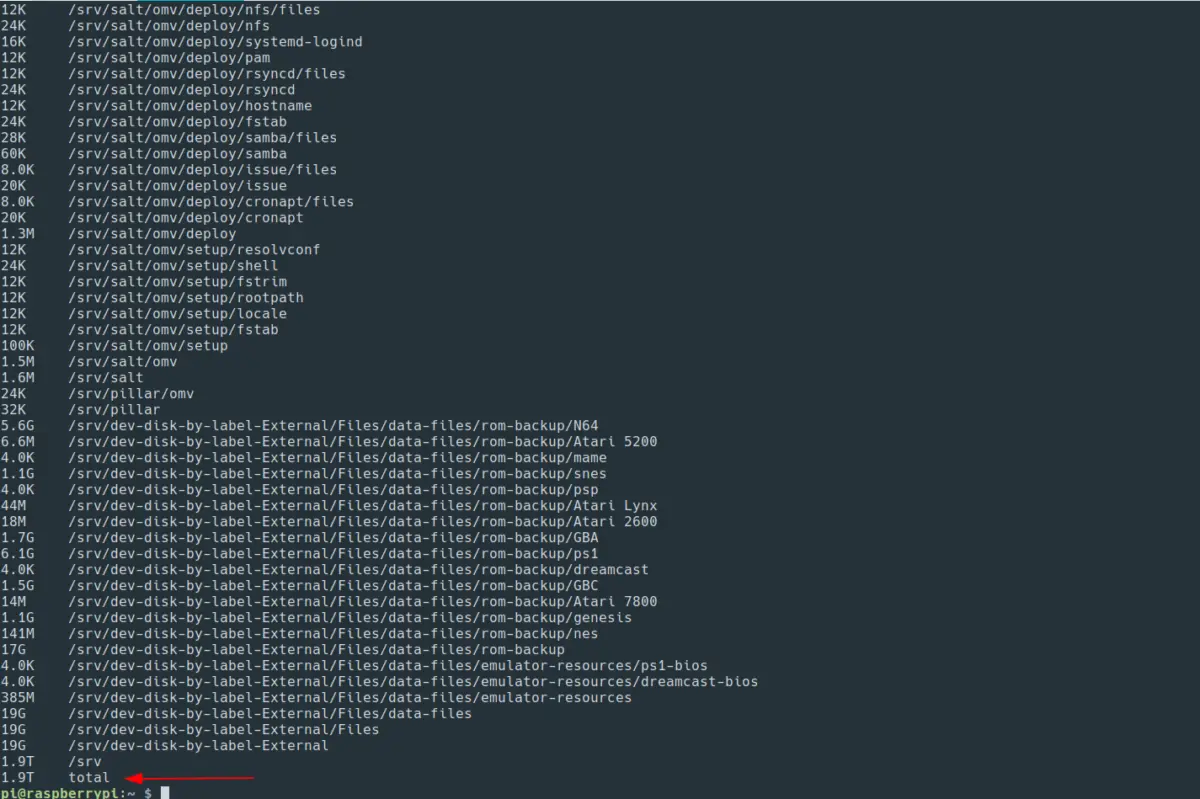Select the Atari 5200 directory line
1200x799 pixels.
(362, 441)
